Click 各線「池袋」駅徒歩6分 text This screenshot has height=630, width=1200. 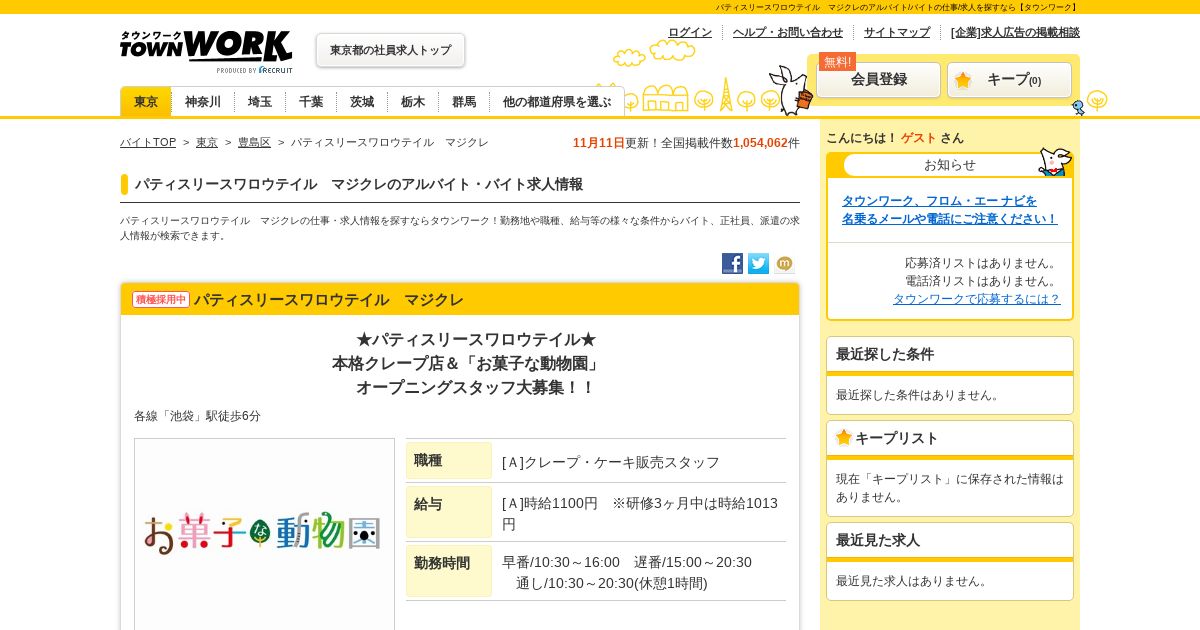coord(197,416)
